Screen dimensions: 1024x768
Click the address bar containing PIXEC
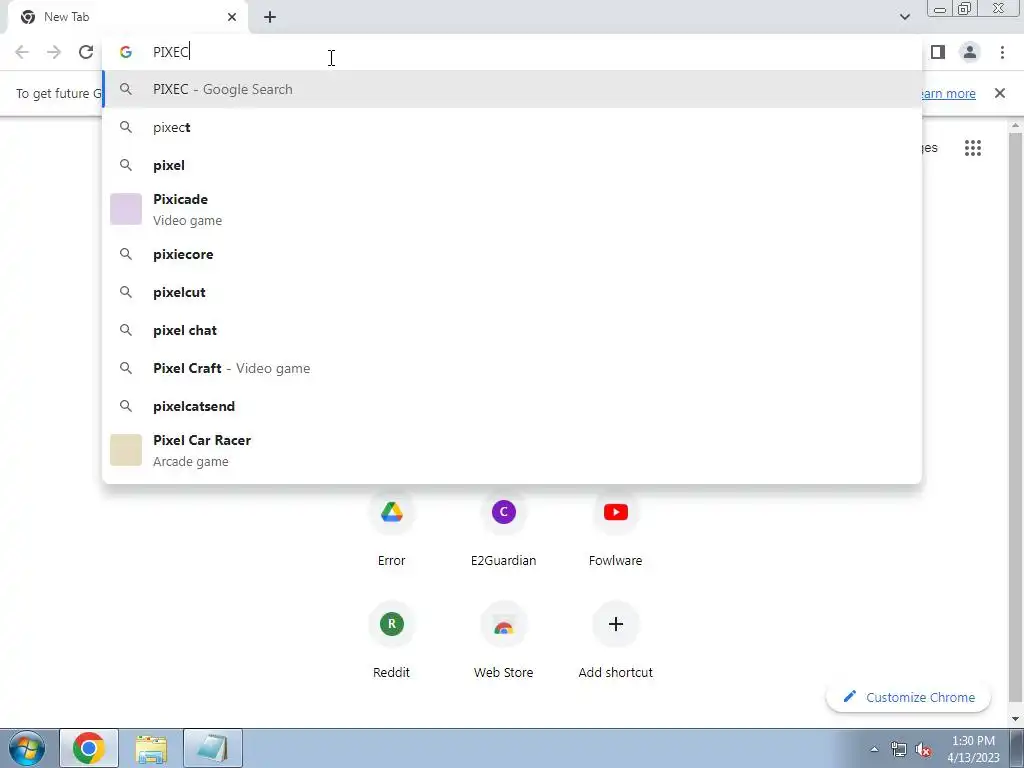pyautogui.click(x=512, y=52)
